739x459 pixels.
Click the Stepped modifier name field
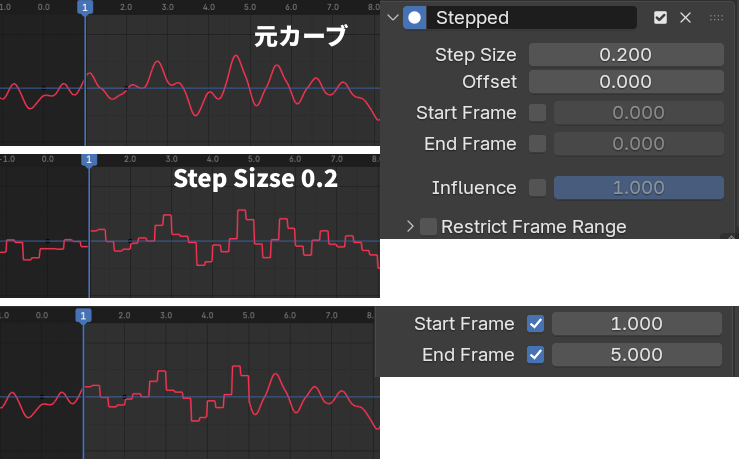pyautogui.click(x=535, y=17)
